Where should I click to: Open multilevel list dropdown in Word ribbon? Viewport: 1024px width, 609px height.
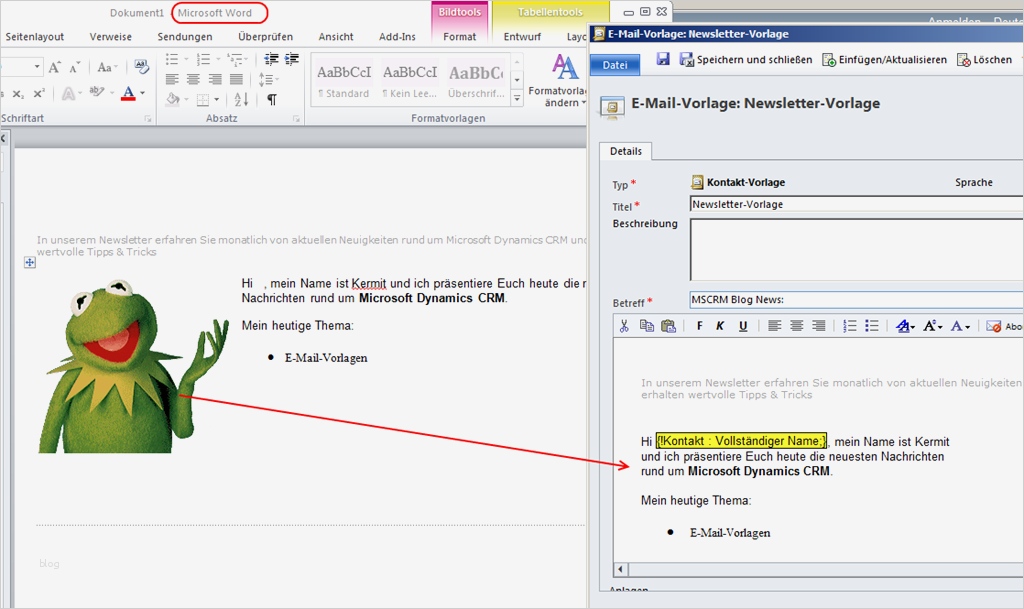(246, 59)
